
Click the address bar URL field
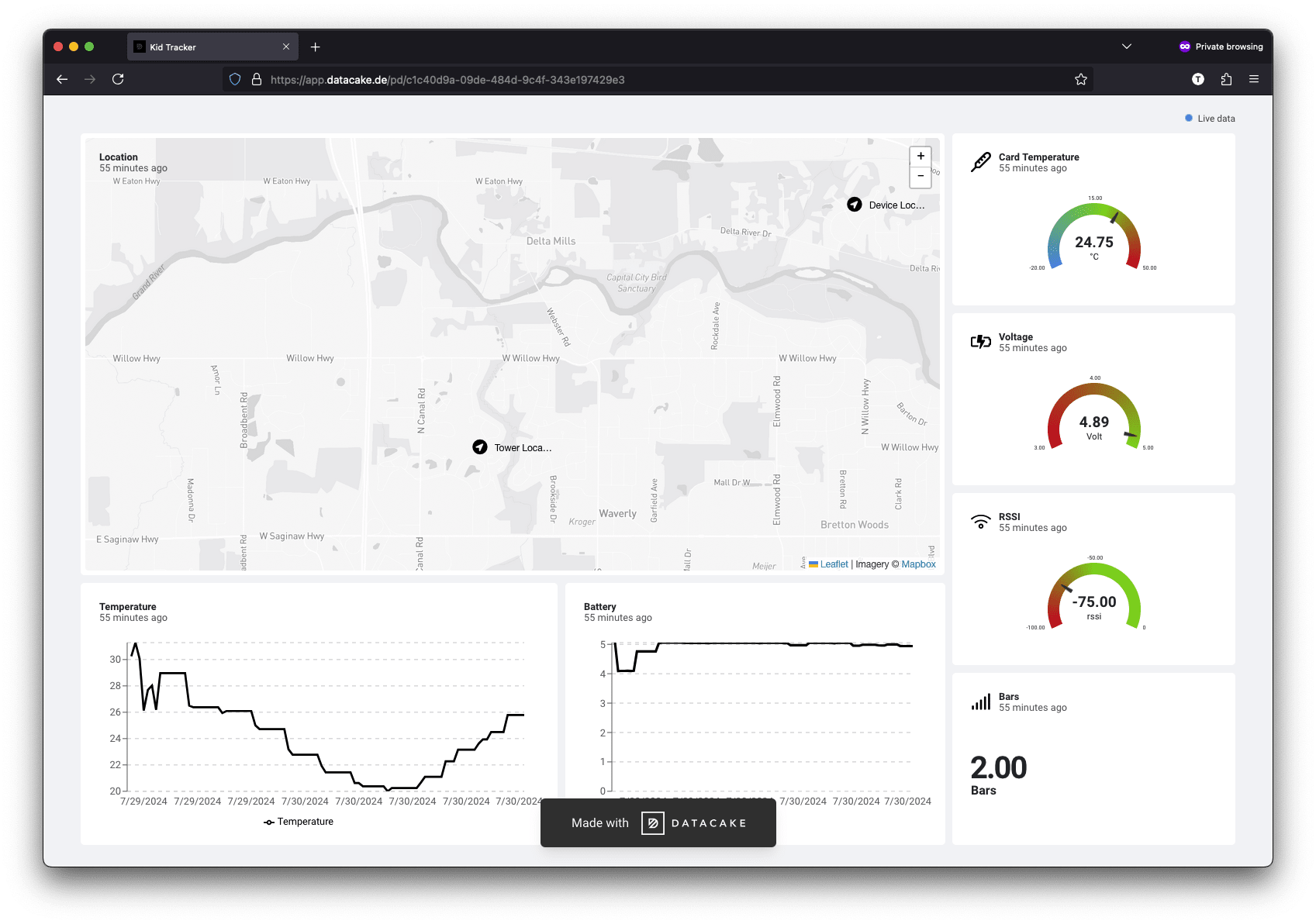658,79
